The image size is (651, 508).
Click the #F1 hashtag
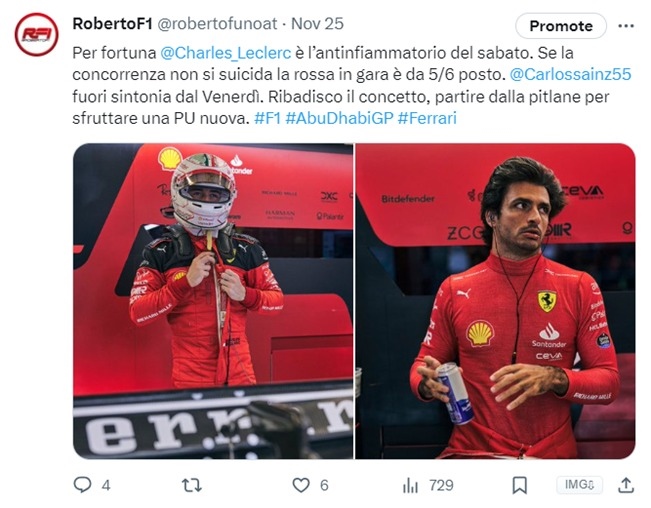[x=268, y=118]
